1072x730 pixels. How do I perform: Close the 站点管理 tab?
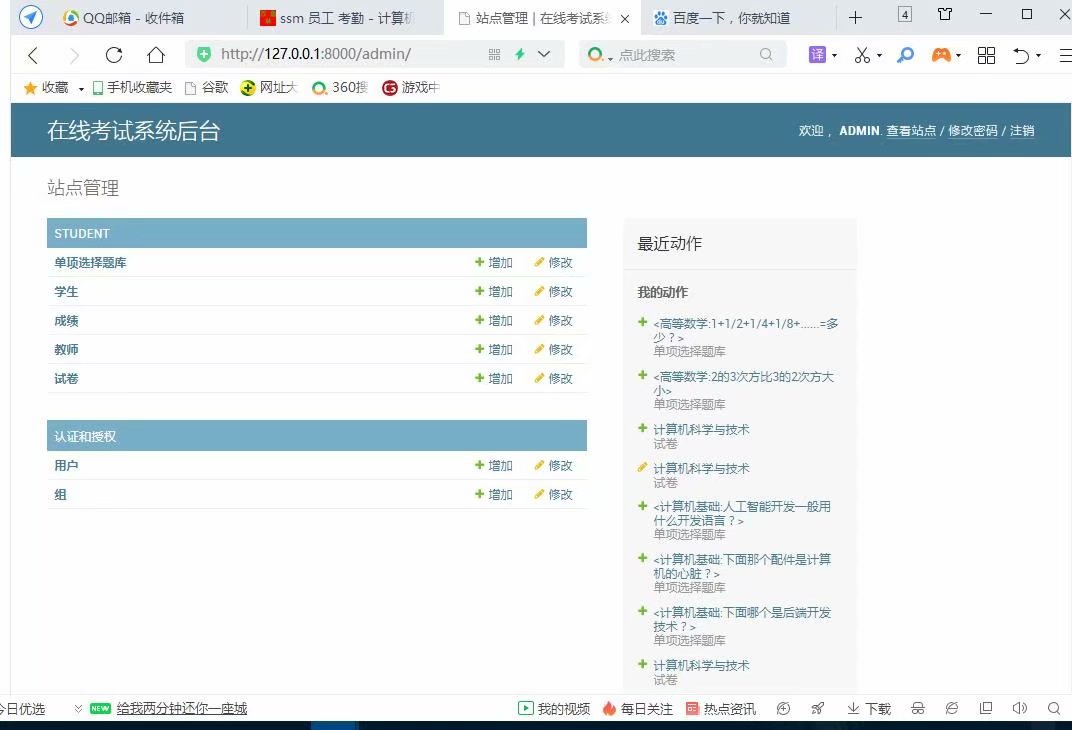click(x=624, y=19)
